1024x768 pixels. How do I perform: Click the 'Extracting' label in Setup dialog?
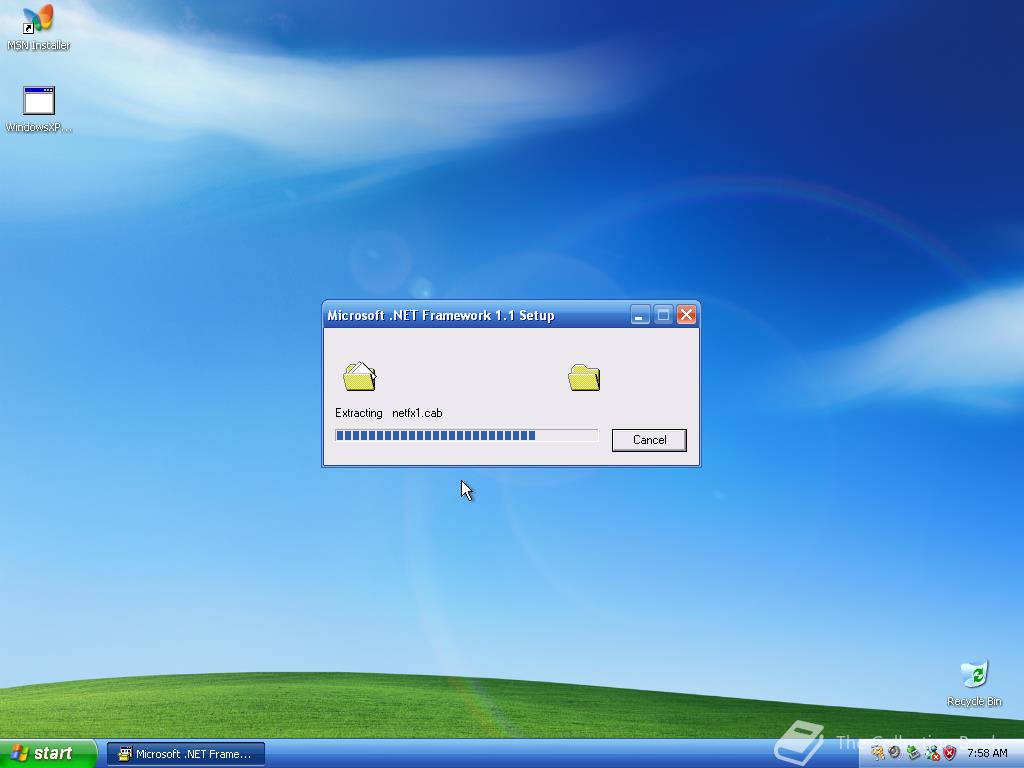click(x=359, y=413)
